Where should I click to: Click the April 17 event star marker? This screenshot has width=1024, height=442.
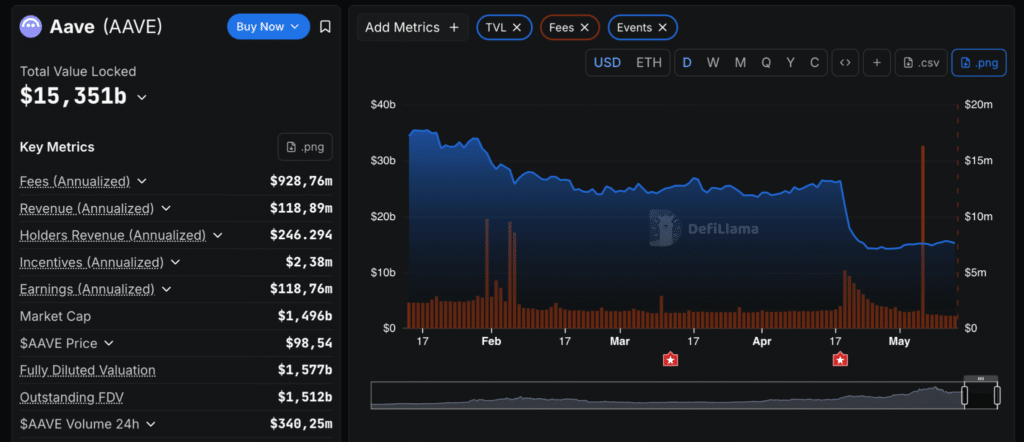point(840,359)
